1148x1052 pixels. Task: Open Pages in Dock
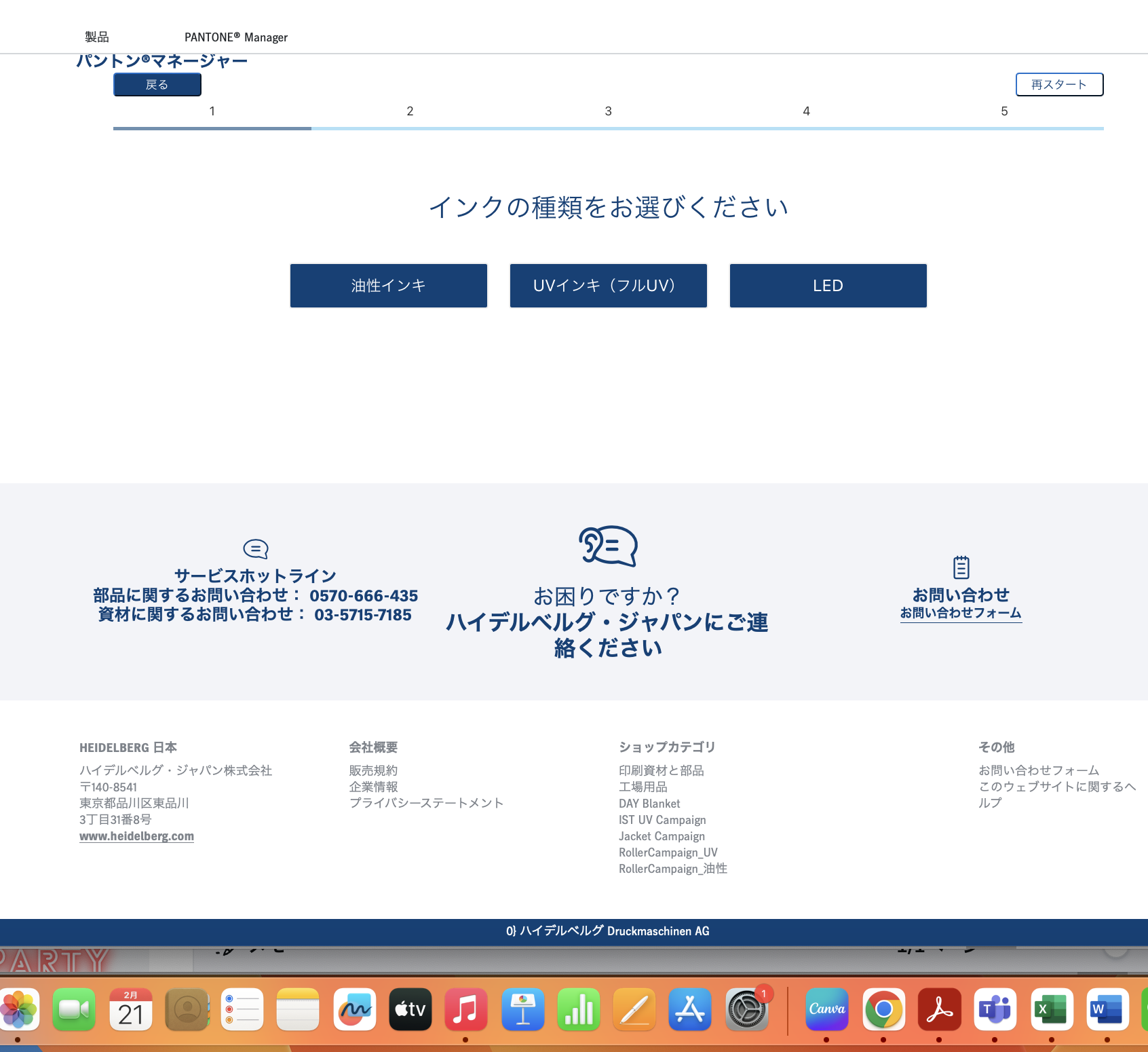point(634,1010)
